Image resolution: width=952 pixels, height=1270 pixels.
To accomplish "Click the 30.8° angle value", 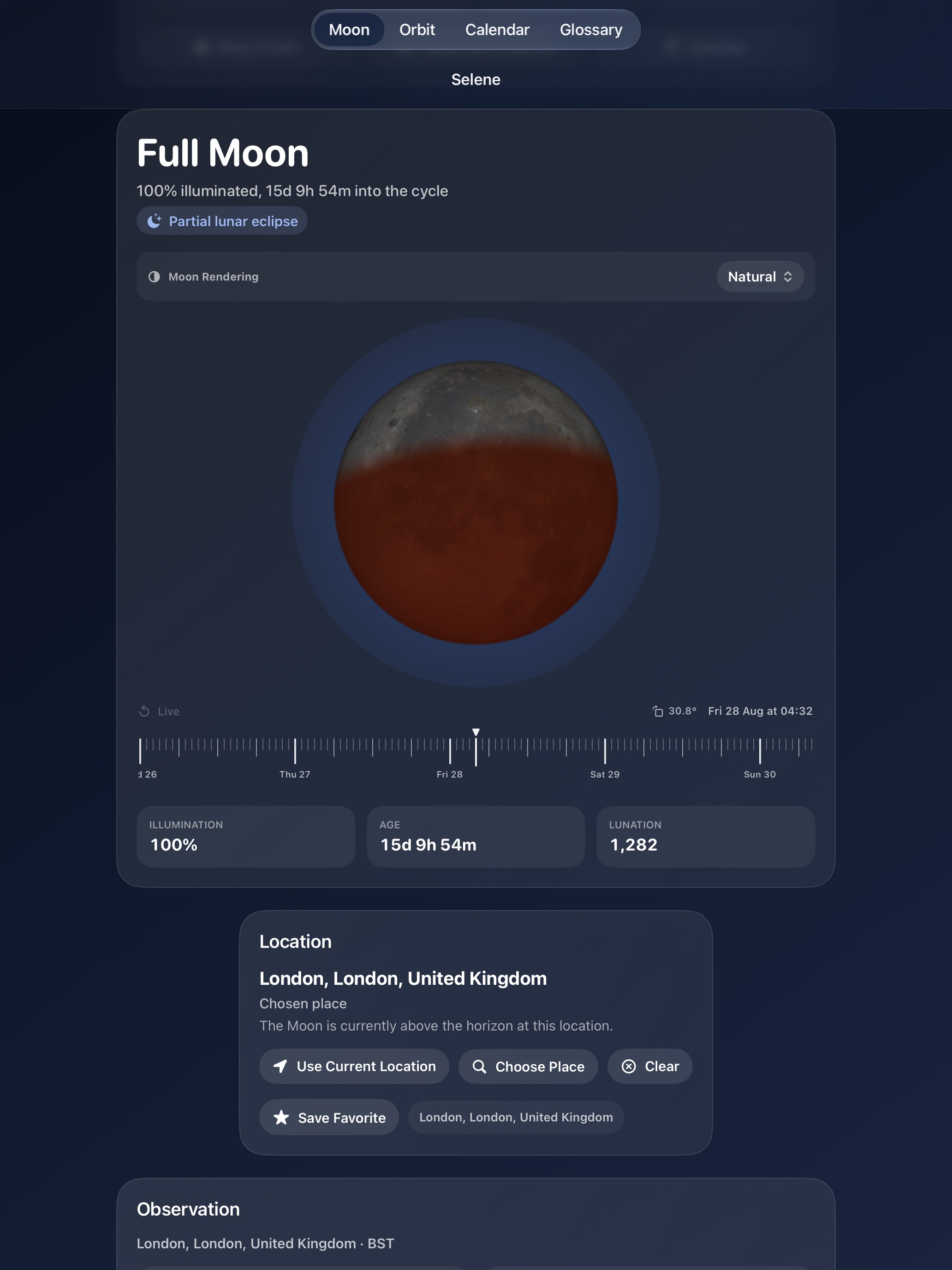I will pyautogui.click(x=682, y=711).
